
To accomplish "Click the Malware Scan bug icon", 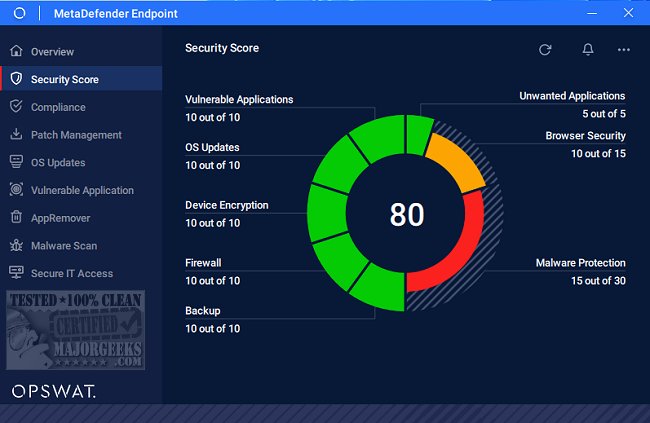I will 16,245.
